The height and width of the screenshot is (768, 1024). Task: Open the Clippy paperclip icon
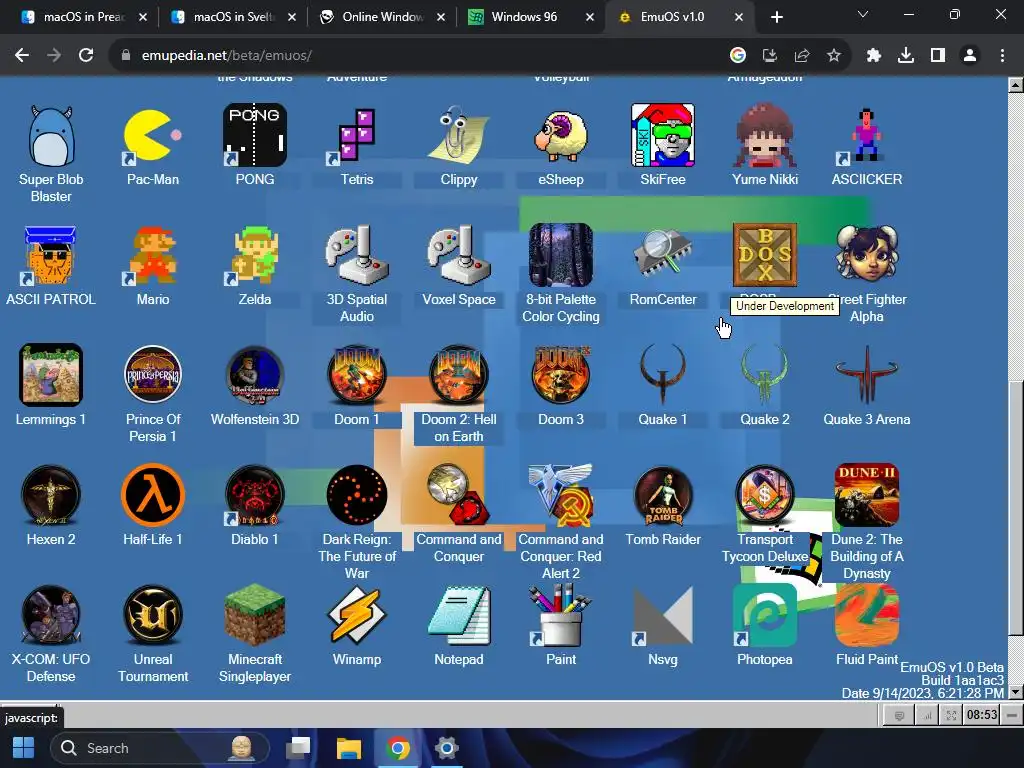point(458,135)
